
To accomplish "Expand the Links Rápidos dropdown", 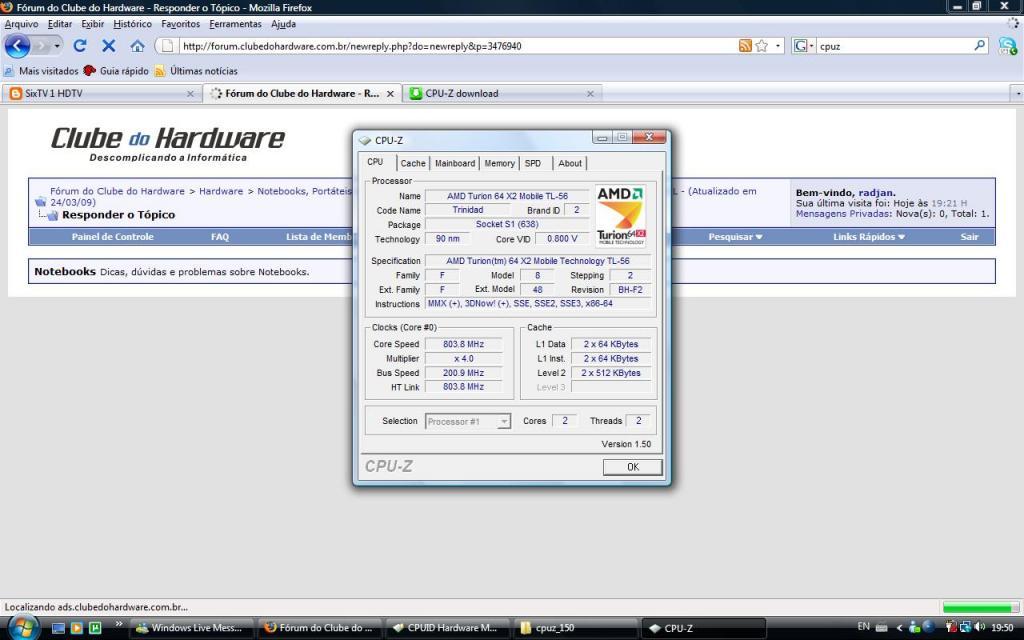I will coord(869,237).
